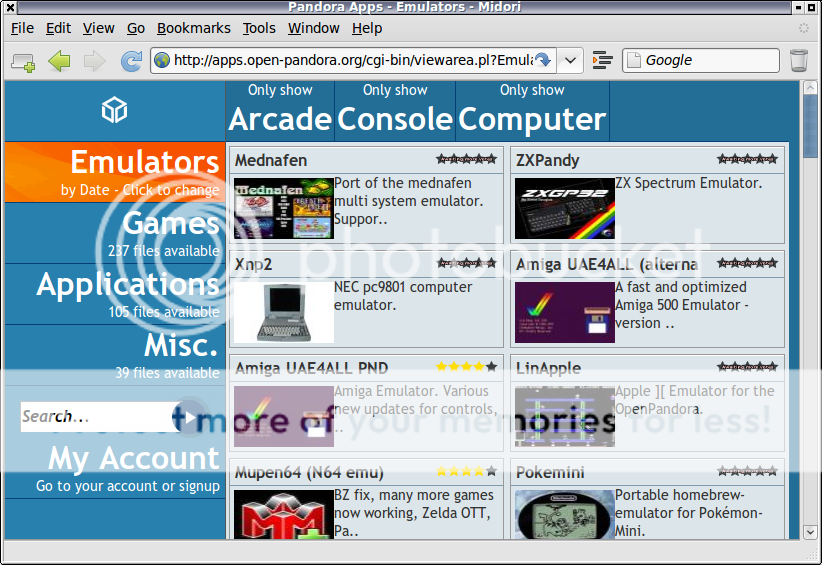This screenshot has height=565, width=822.
Task: Open the bookmarks panel icon beside the address bar
Action: click(602, 61)
